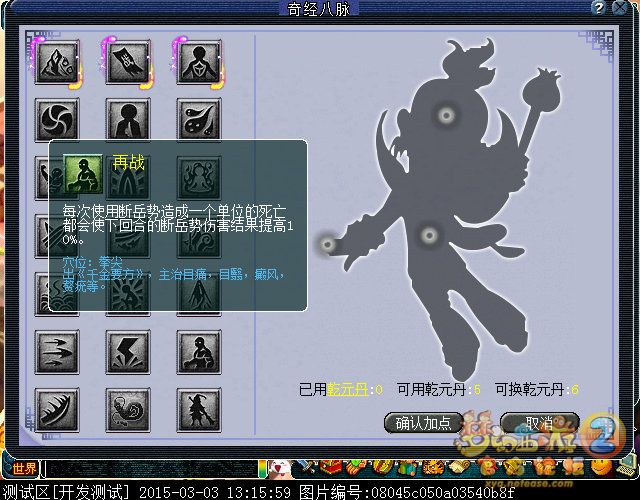This screenshot has width=640, height=500.
Task: Choose the coiled serpent skill icon
Action: pos(128,410)
